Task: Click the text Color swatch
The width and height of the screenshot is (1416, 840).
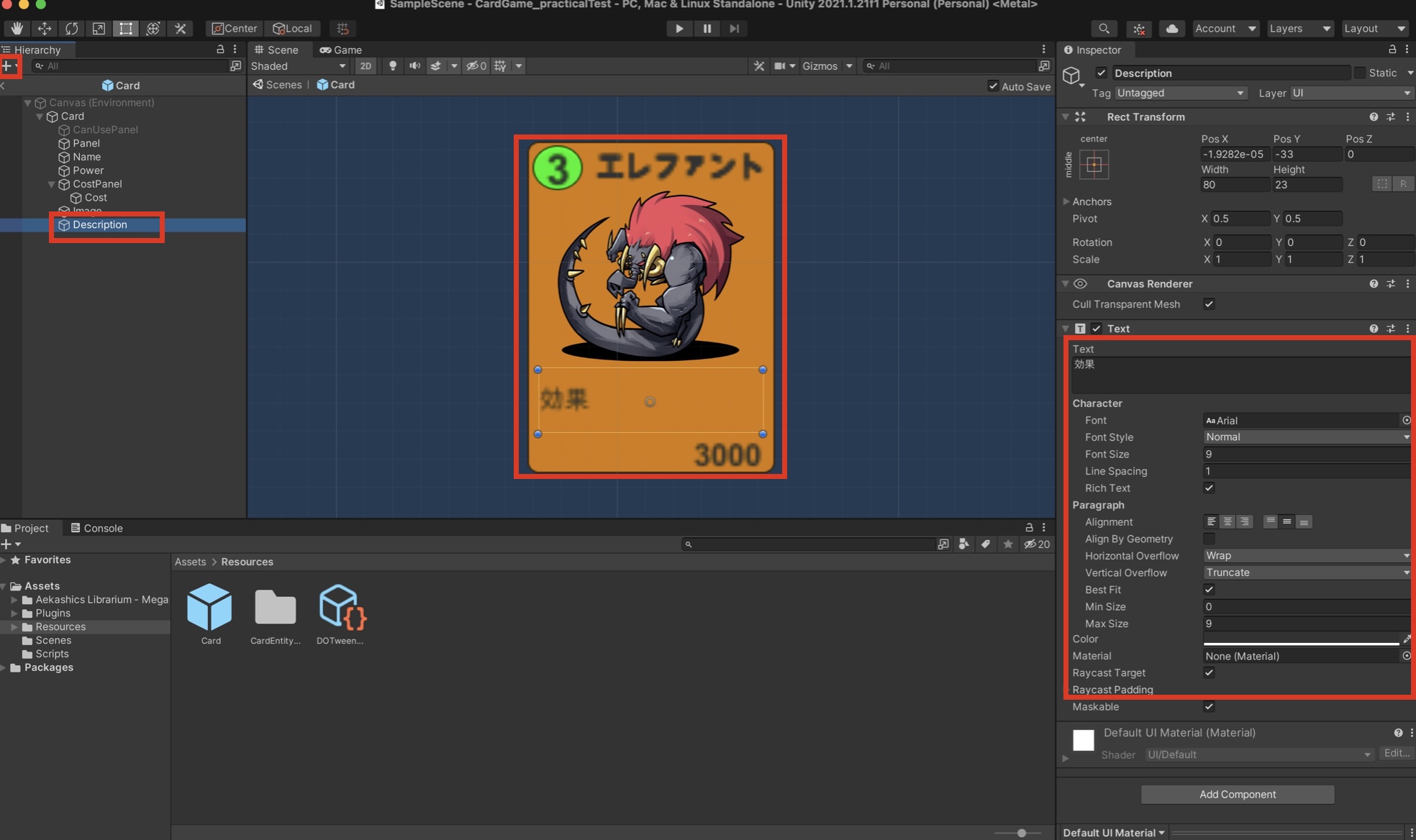Action: pos(1300,639)
